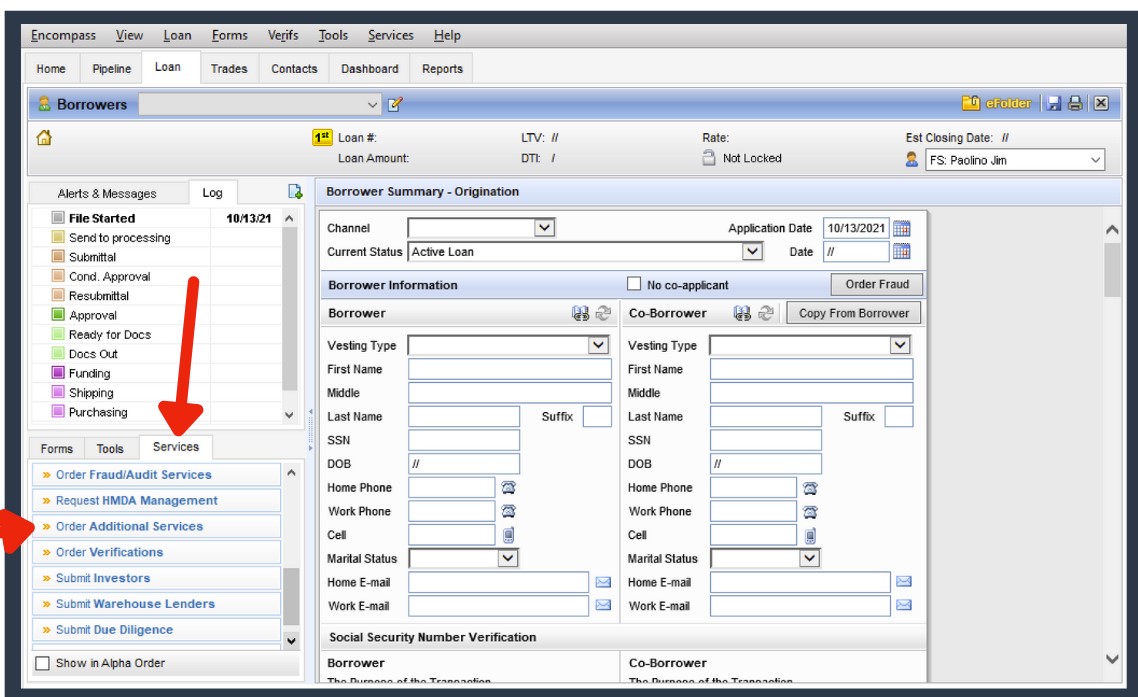The image size is (1138, 697).
Task: Click Co-Borrower Work E-mail envelope icon
Action: (x=904, y=606)
